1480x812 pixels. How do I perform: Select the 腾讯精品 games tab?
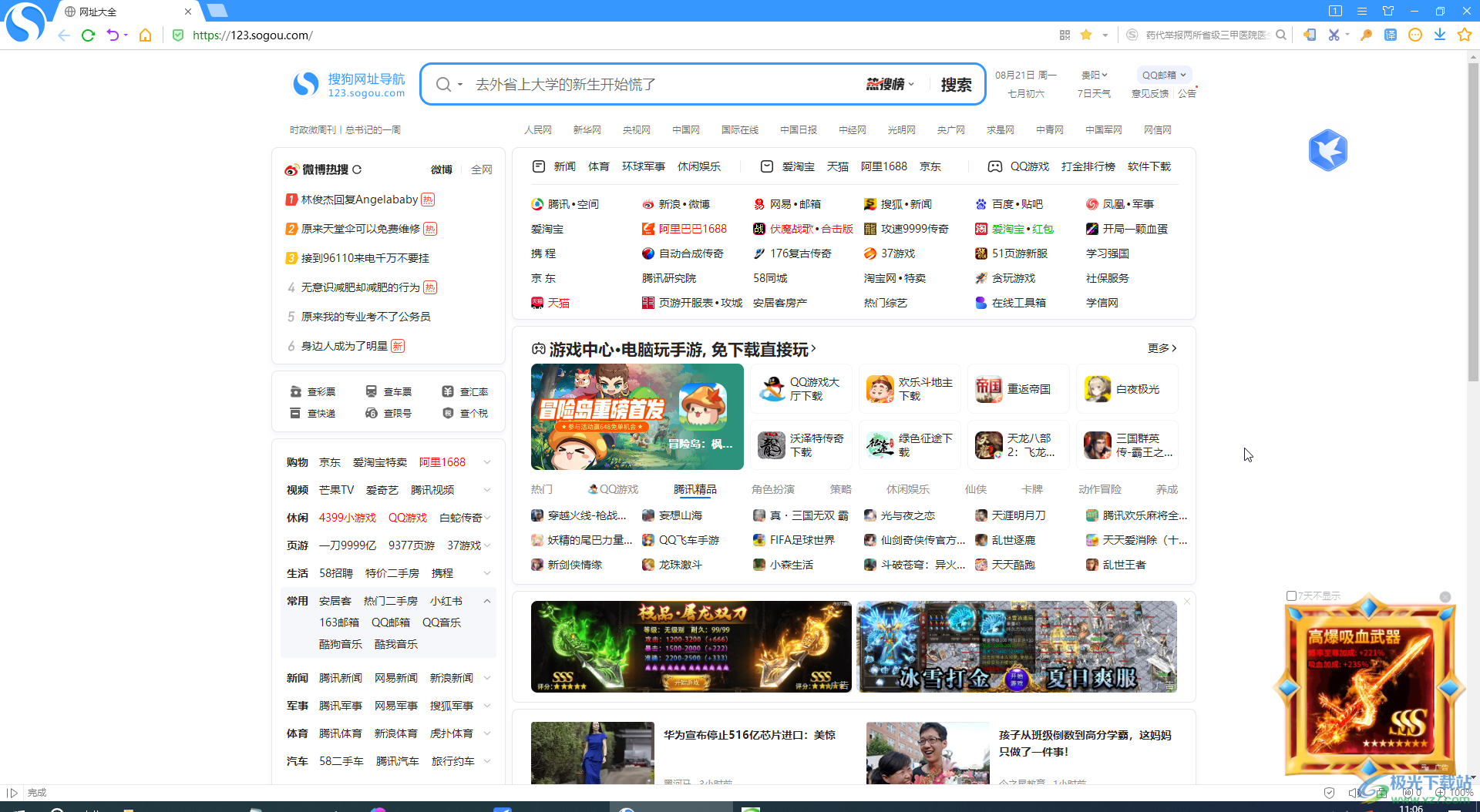point(695,489)
